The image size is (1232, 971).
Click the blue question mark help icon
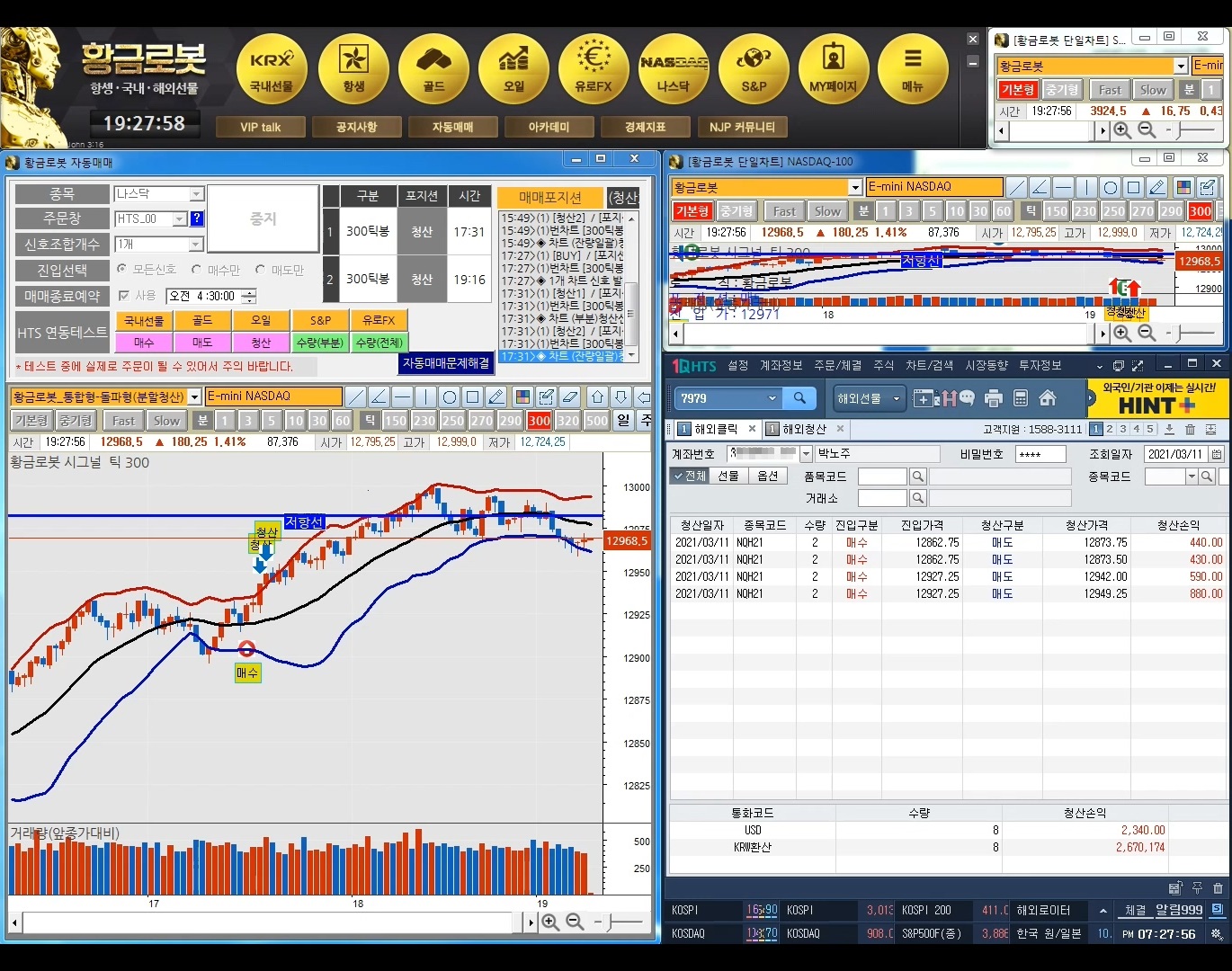point(197,218)
